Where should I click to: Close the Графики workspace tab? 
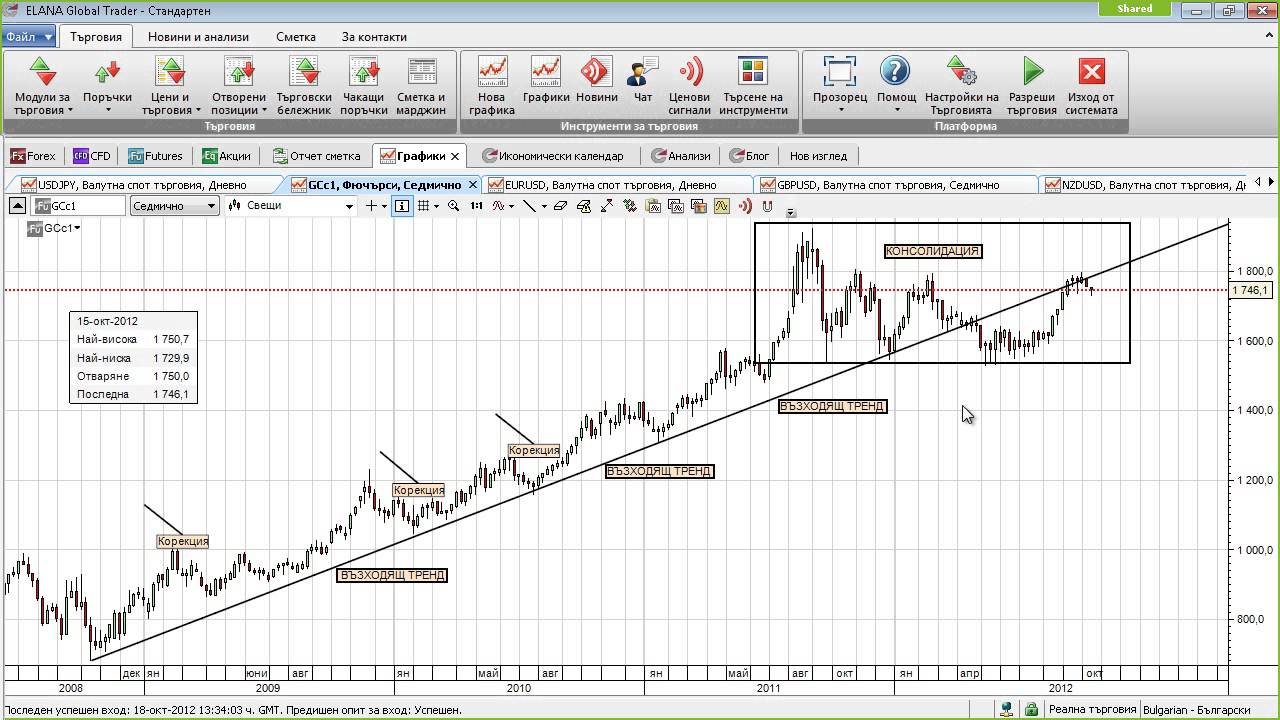pos(455,156)
